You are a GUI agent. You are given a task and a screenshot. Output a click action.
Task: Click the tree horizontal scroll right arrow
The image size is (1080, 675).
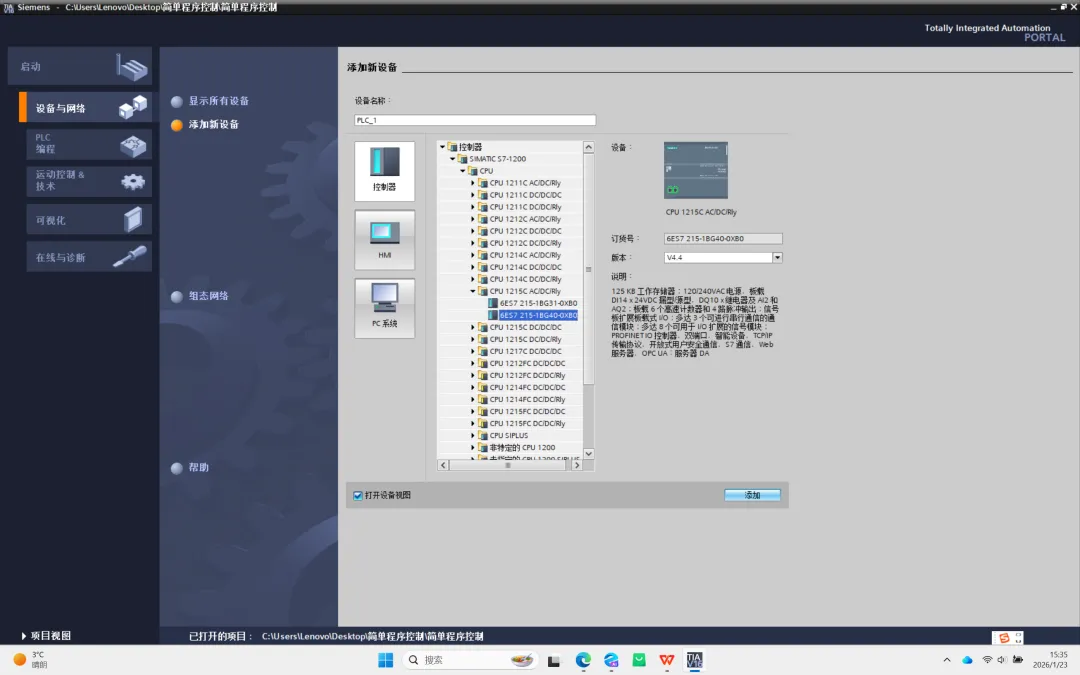[577, 466]
